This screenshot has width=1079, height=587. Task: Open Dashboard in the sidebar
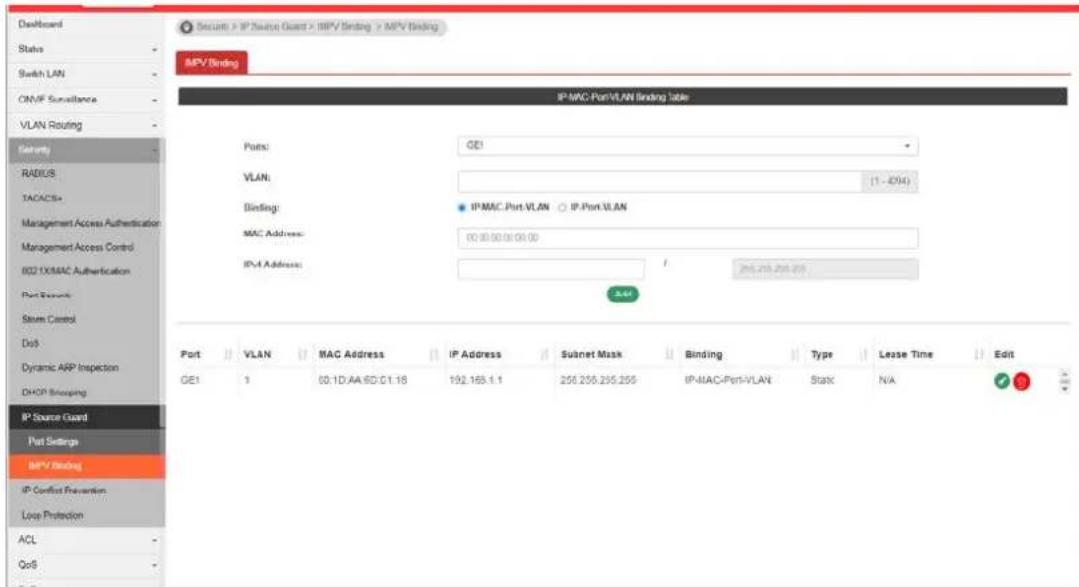(41, 24)
